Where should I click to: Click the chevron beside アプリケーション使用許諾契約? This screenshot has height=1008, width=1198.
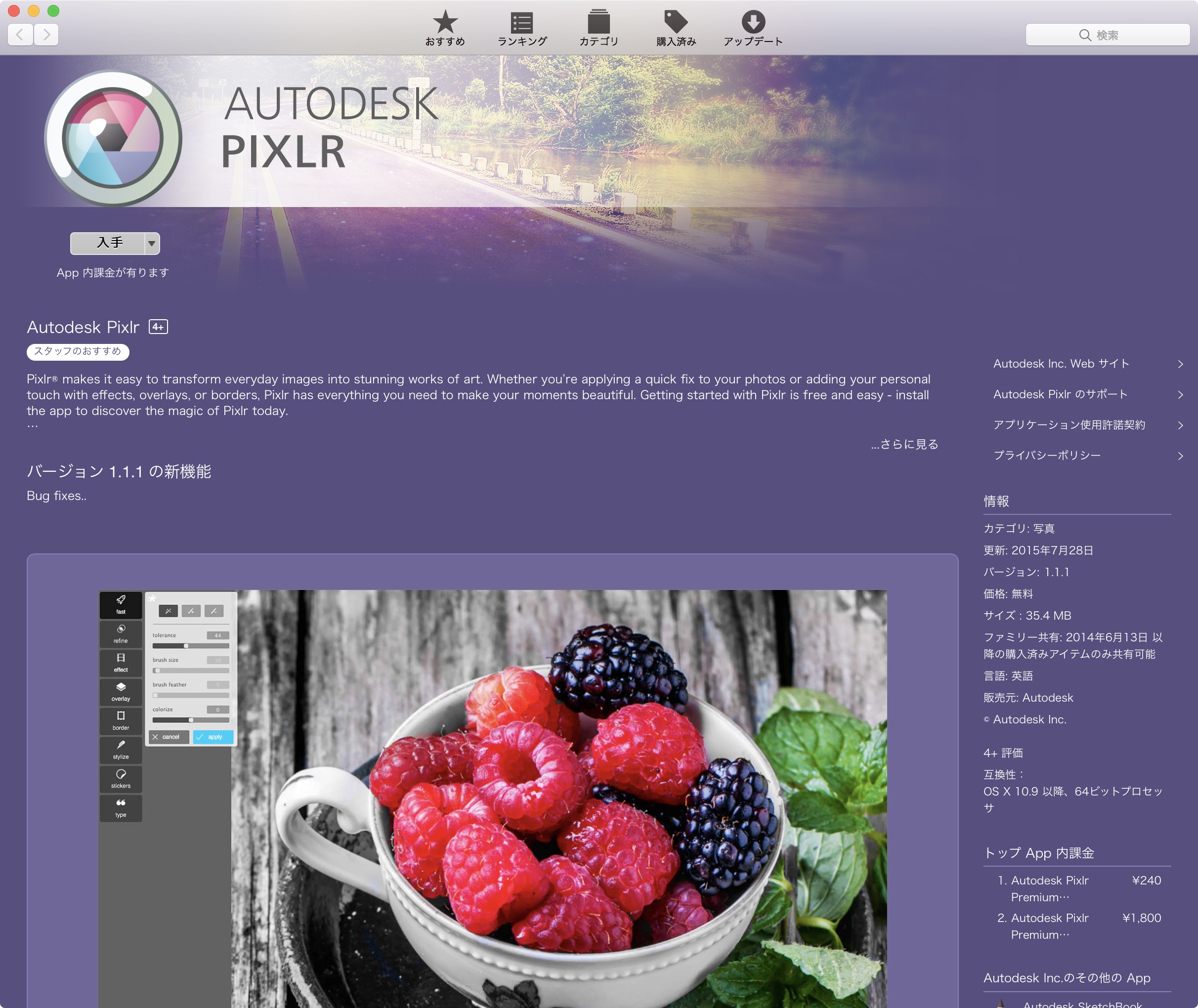[x=1180, y=425]
